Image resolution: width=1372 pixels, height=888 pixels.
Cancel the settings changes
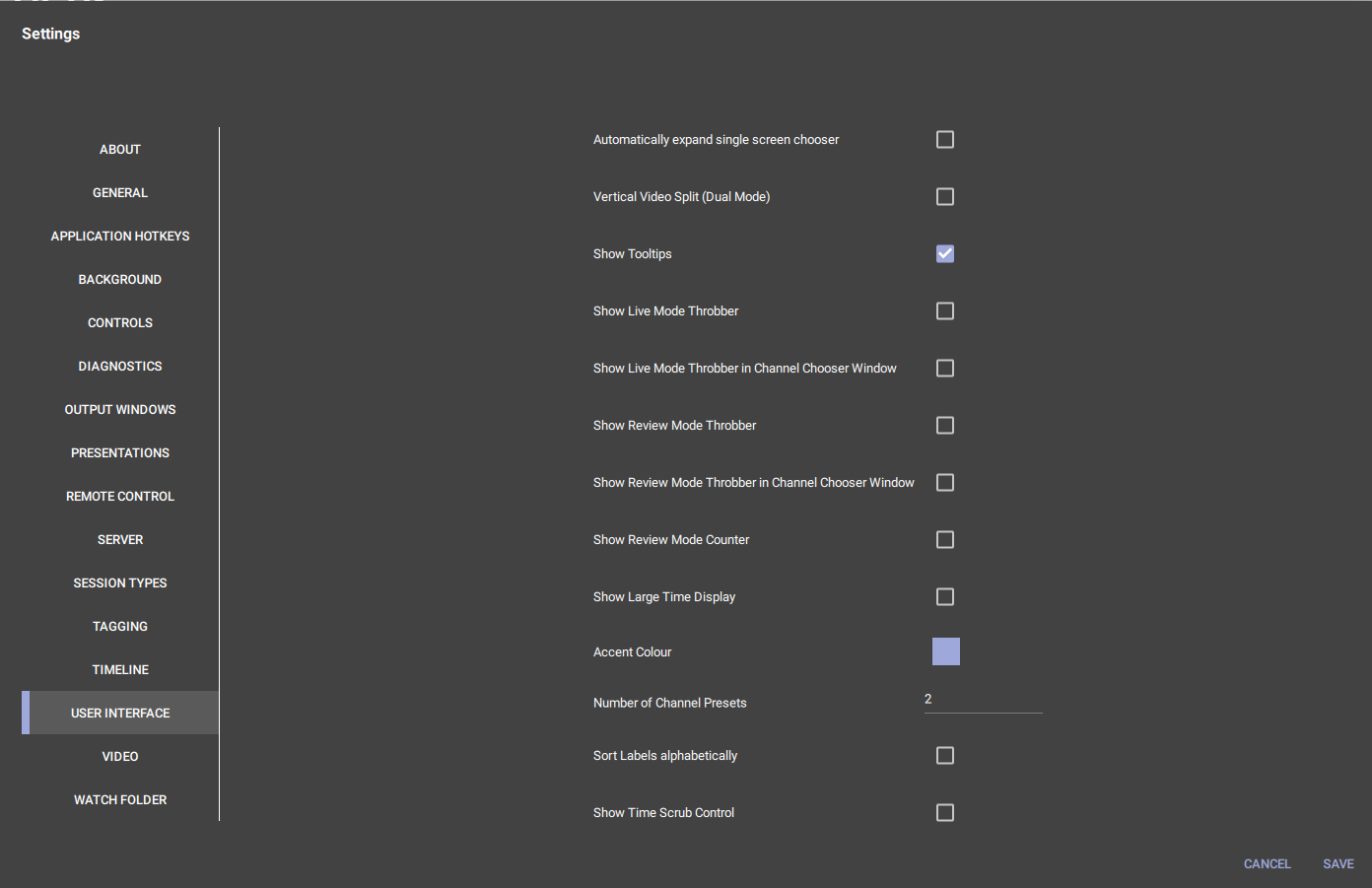click(1268, 864)
